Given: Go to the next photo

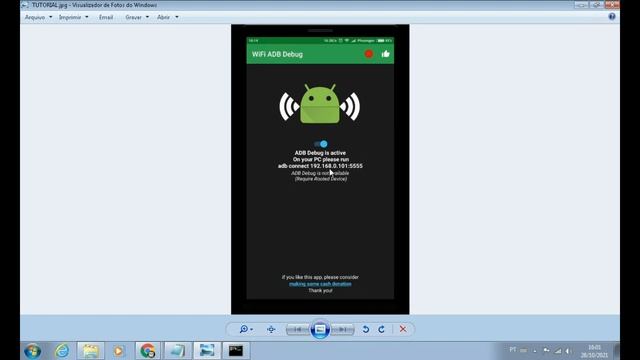Looking at the screenshot, I should point(342,329).
